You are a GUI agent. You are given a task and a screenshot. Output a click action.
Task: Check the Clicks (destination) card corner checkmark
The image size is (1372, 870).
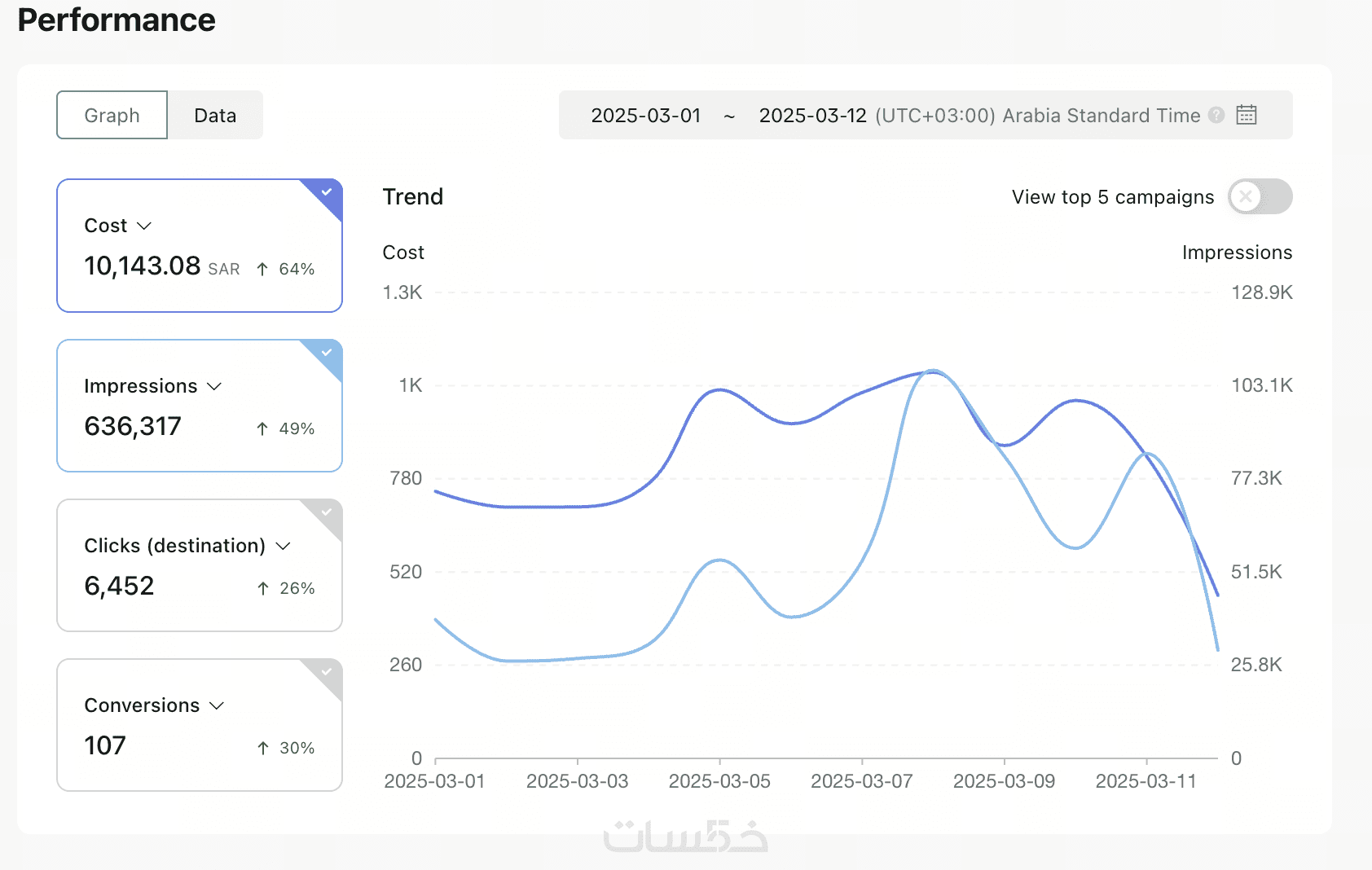point(327,512)
